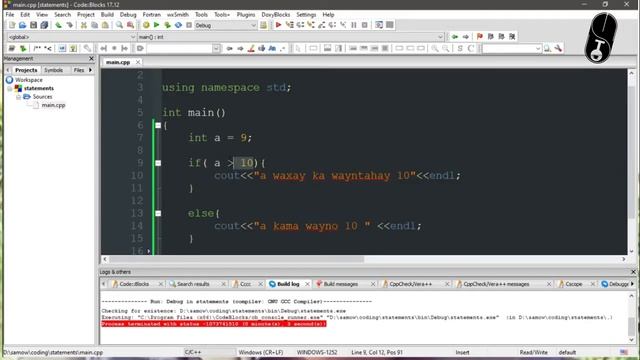Fold the code block at line 6
Image resolution: width=640 pixels, height=360 pixels.
pyautogui.click(x=158, y=125)
